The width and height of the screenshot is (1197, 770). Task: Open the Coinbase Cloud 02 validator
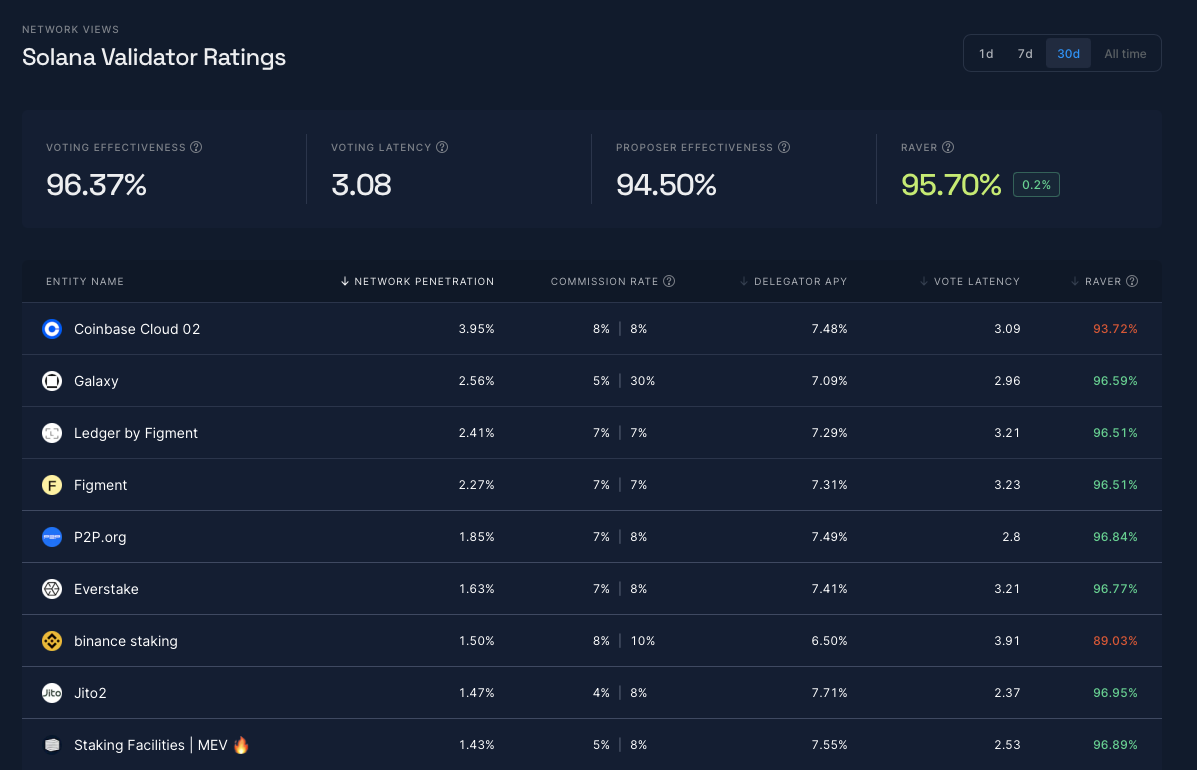[137, 329]
